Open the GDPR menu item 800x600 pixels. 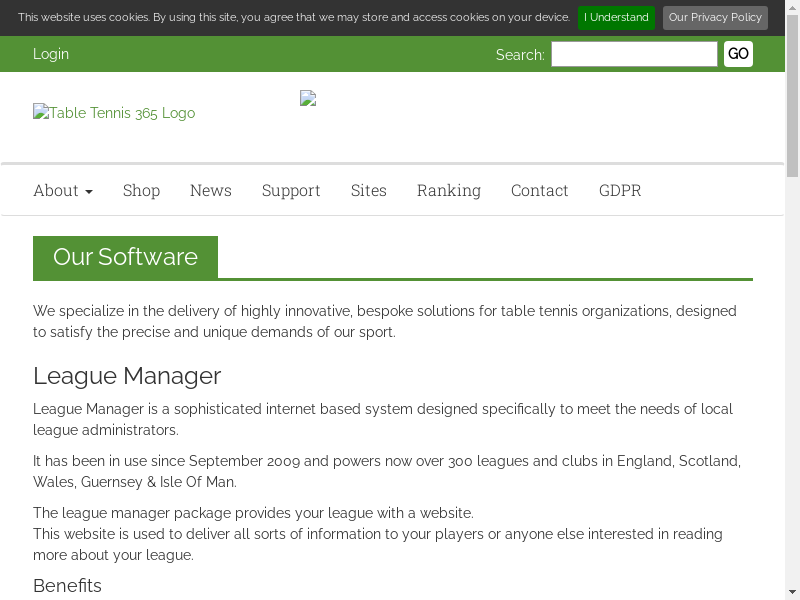[x=620, y=190]
